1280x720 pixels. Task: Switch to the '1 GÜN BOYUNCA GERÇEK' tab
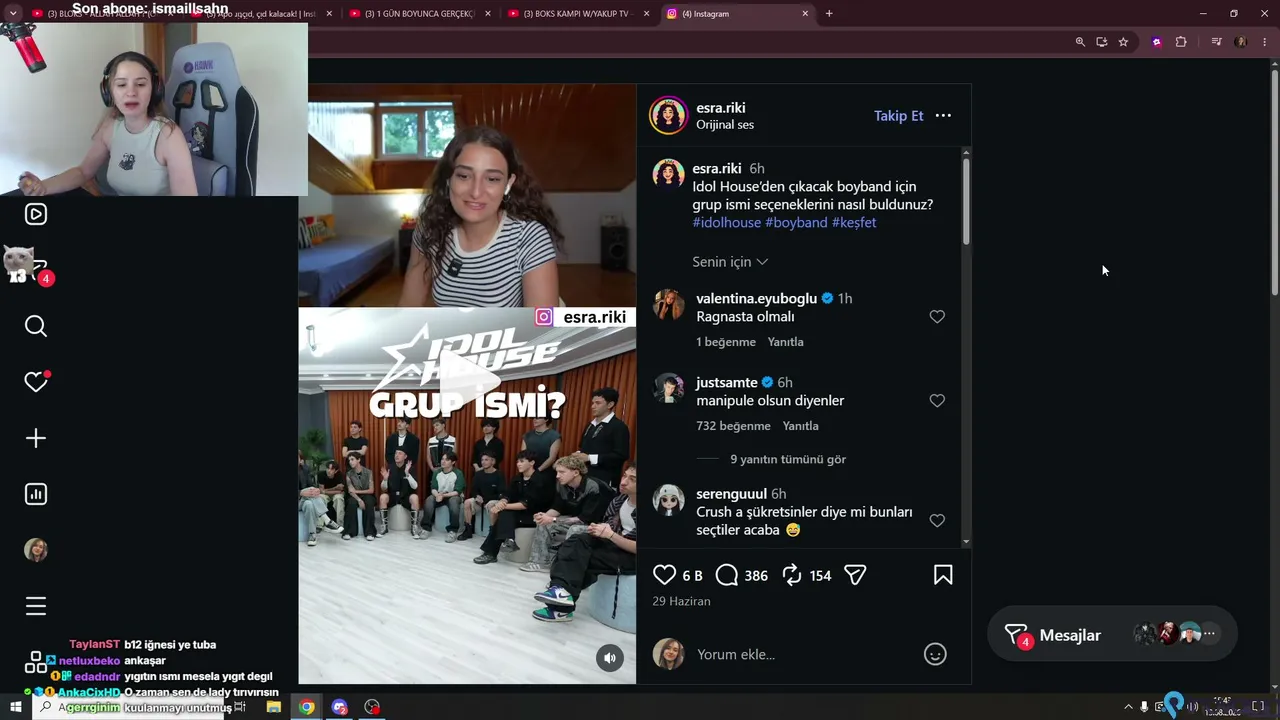(421, 14)
